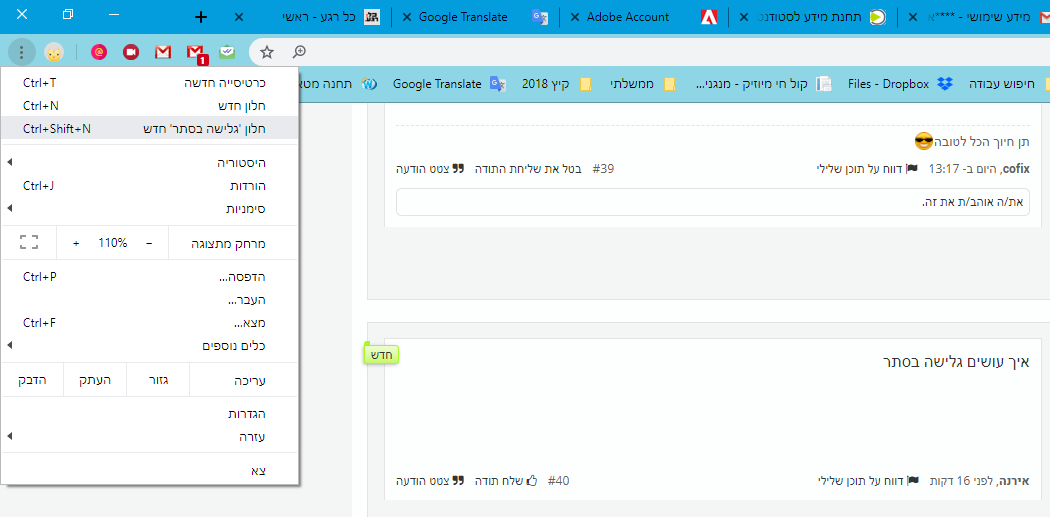Select הדפסה (print) menu item
The height and width of the screenshot is (517, 1050).
[150, 277]
